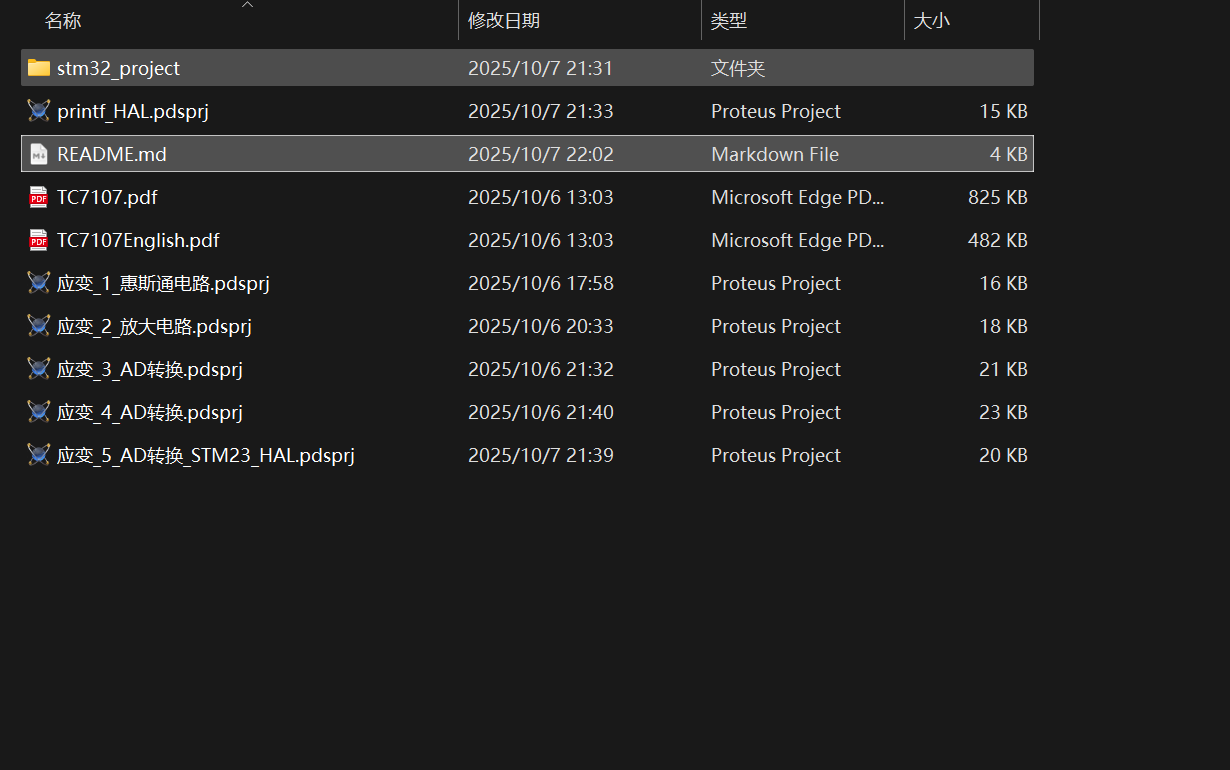Sort files by the 大小 column header

coord(932,21)
